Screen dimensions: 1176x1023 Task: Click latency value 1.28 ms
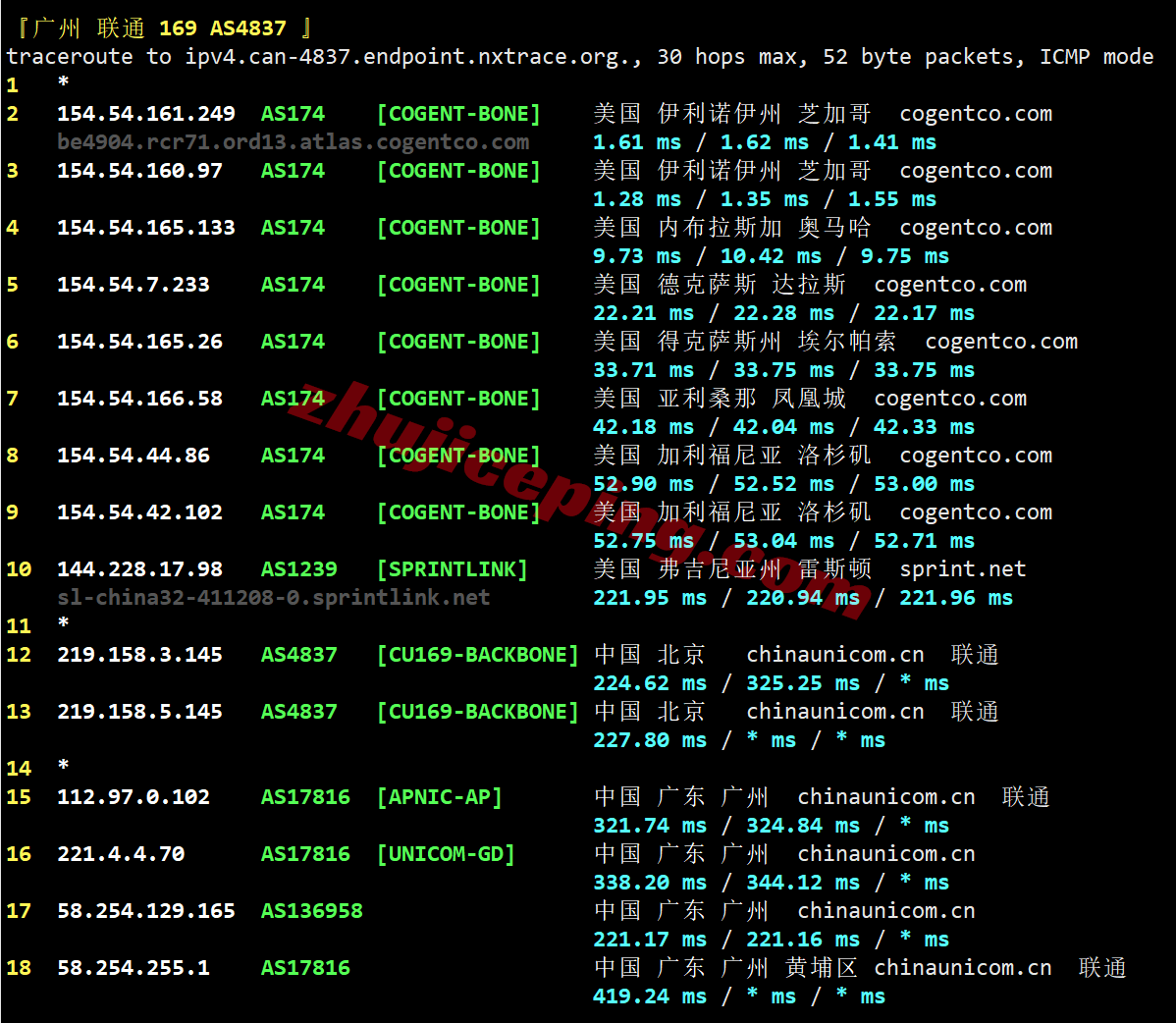point(637,199)
